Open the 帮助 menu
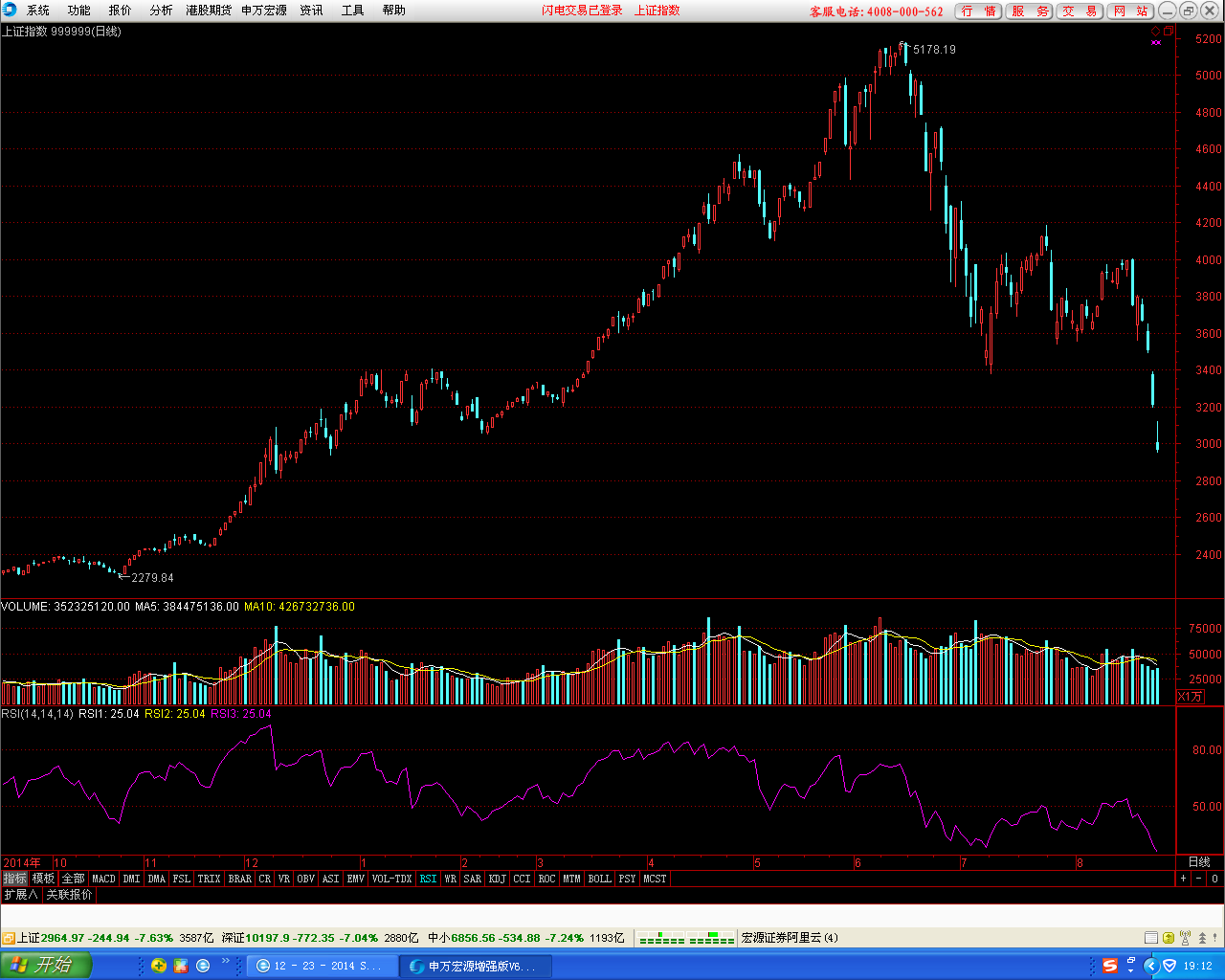The height and width of the screenshot is (980, 1225). pyautogui.click(x=394, y=11)
